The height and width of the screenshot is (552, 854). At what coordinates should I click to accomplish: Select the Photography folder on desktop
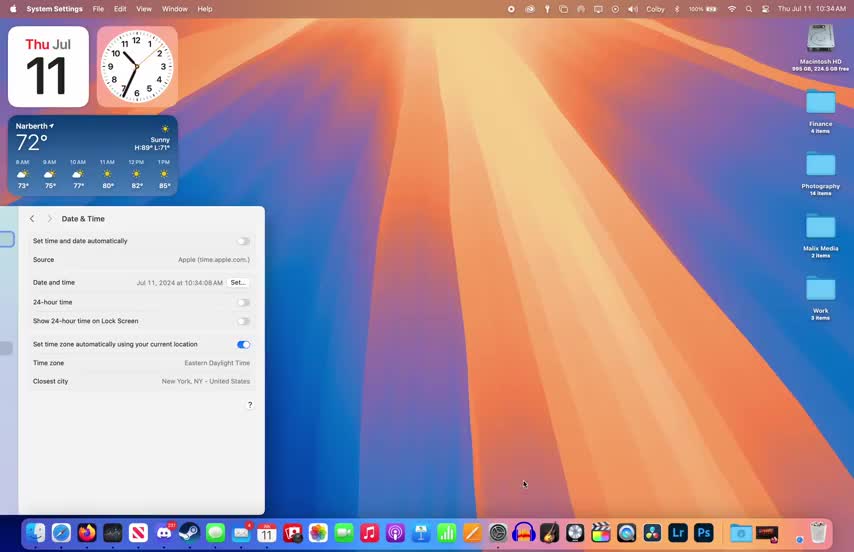pos(820,165)
